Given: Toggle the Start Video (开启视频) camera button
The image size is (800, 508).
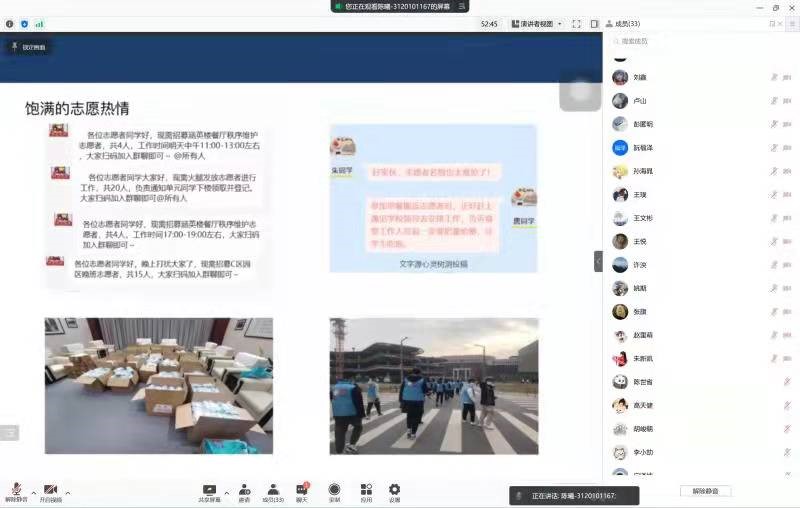Looking at the screenshot, I should [x=50, y=490].
